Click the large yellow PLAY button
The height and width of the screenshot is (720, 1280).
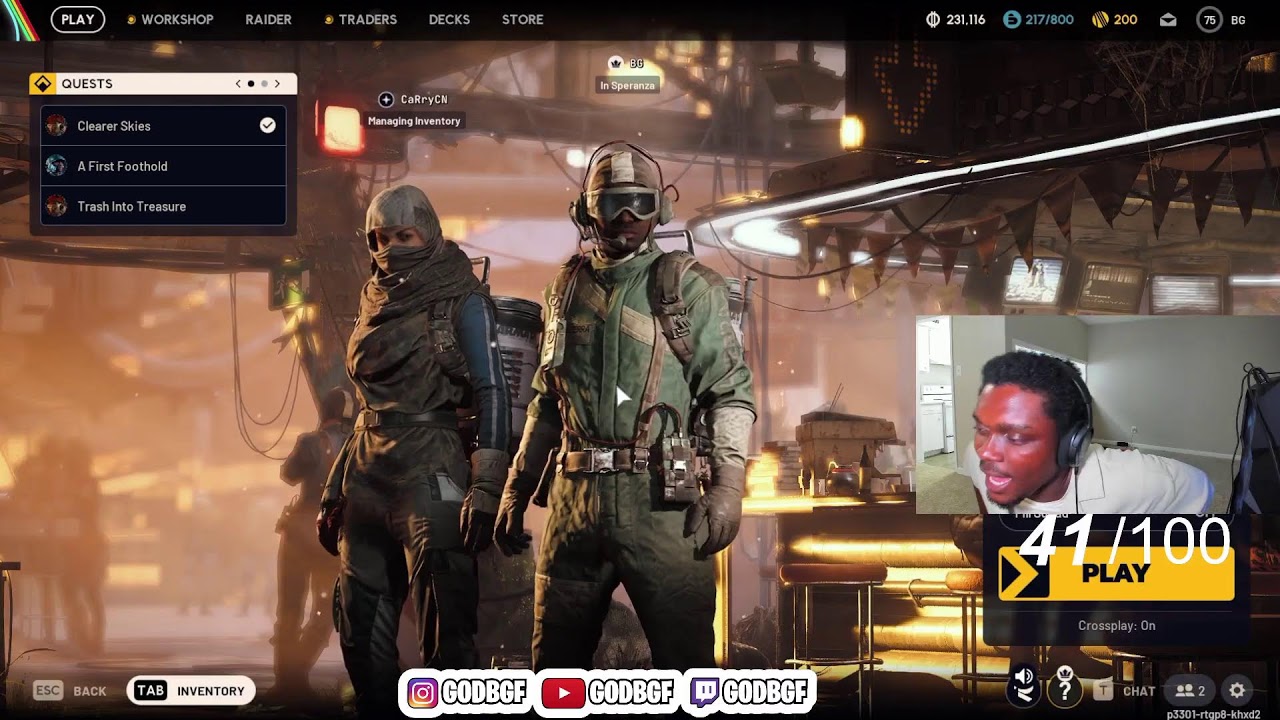1116,573
